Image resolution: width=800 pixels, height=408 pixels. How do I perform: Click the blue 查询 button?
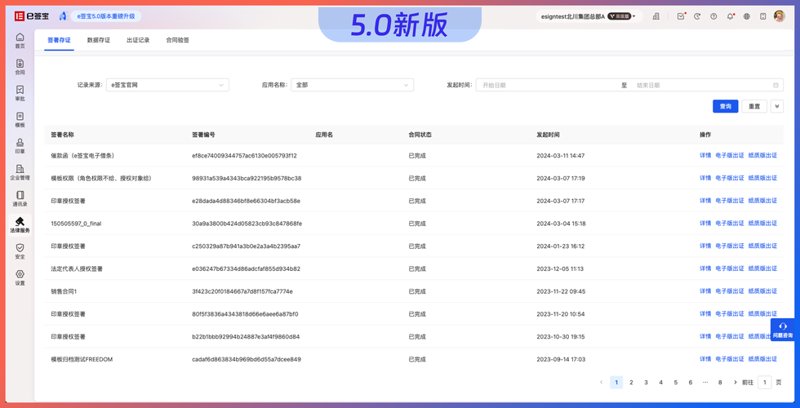[725, 106]
